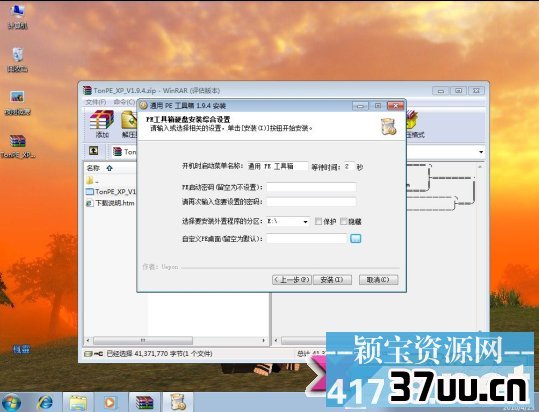539x412 pixels.
Task: Open the Computer desktop icon
Action: 18,16
